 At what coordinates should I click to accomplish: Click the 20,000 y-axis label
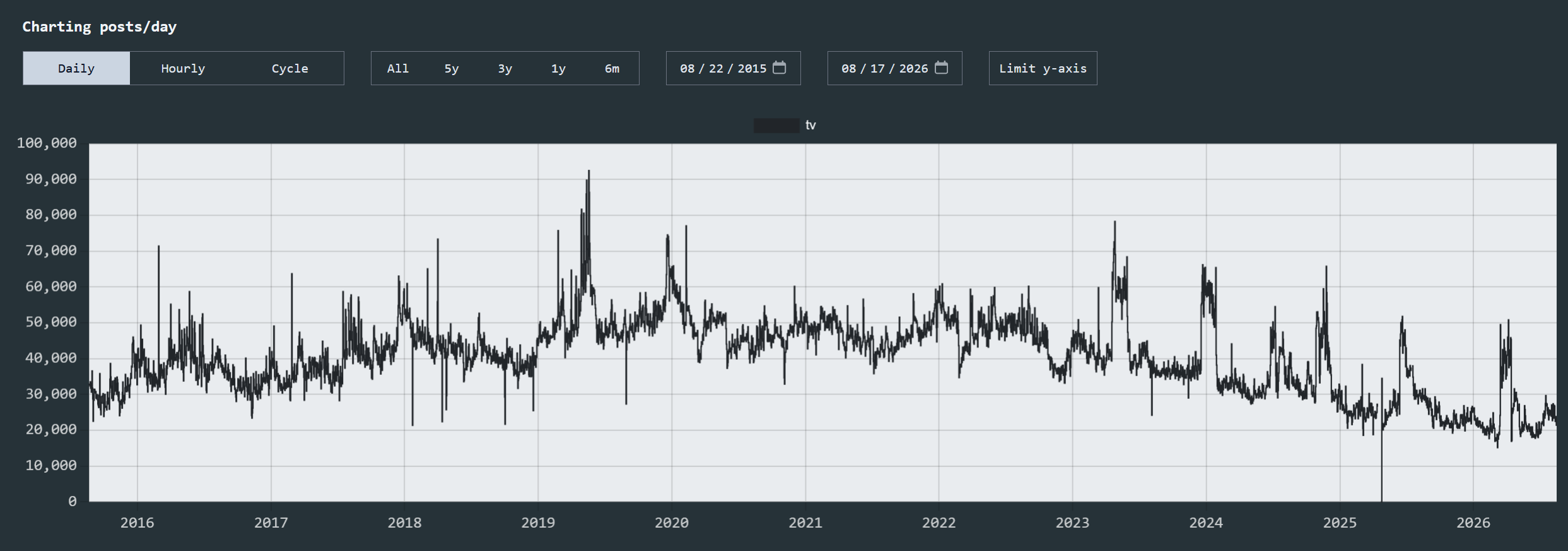[51, 430]
